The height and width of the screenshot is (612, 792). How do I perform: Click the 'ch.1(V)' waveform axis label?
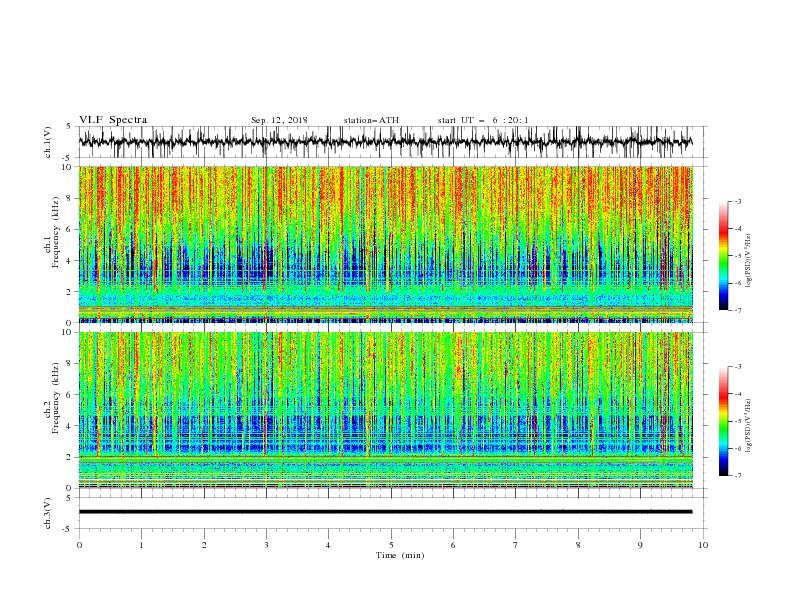tap(48, 142)
